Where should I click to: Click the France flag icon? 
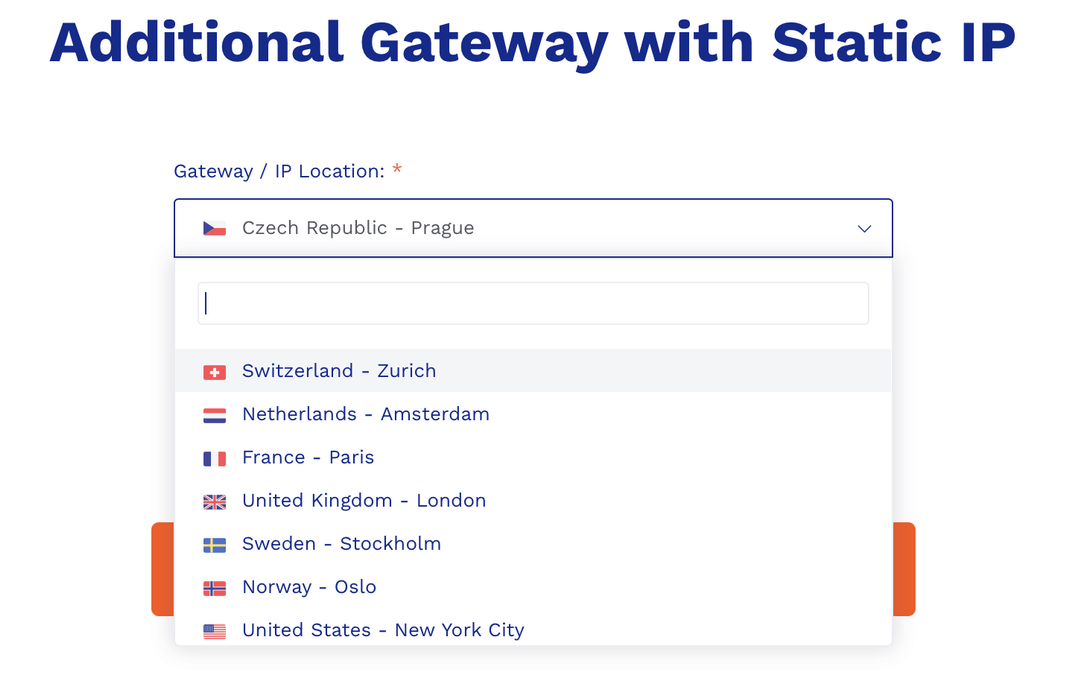tap(214, 457)
